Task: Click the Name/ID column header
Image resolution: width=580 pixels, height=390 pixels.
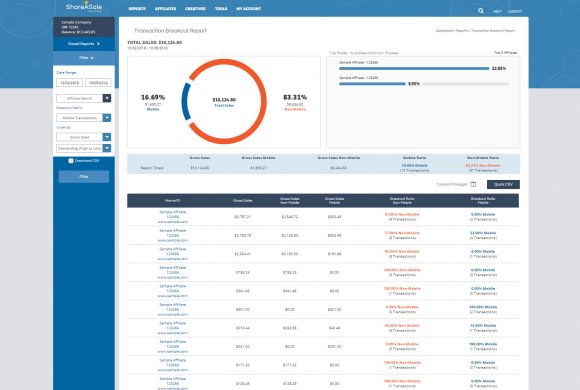Action: tap(172, 201)
